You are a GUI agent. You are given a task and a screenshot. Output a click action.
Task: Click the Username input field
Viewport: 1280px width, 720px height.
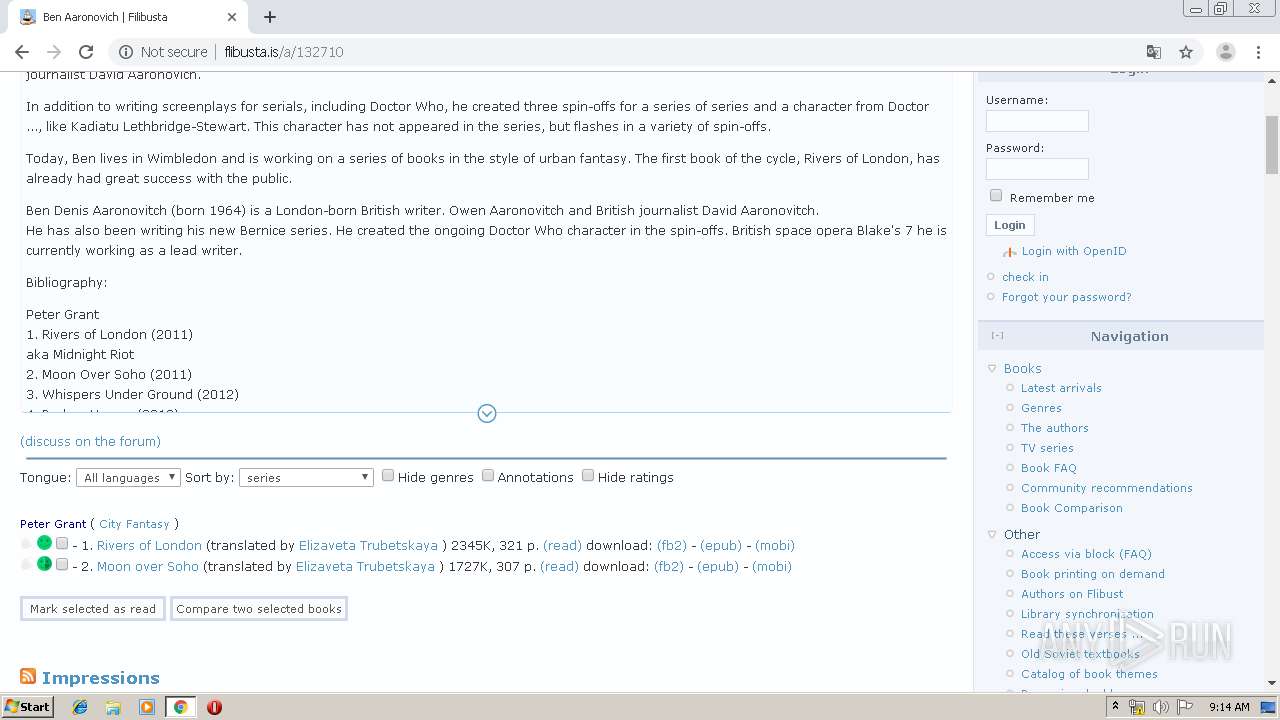point(1037,121)
